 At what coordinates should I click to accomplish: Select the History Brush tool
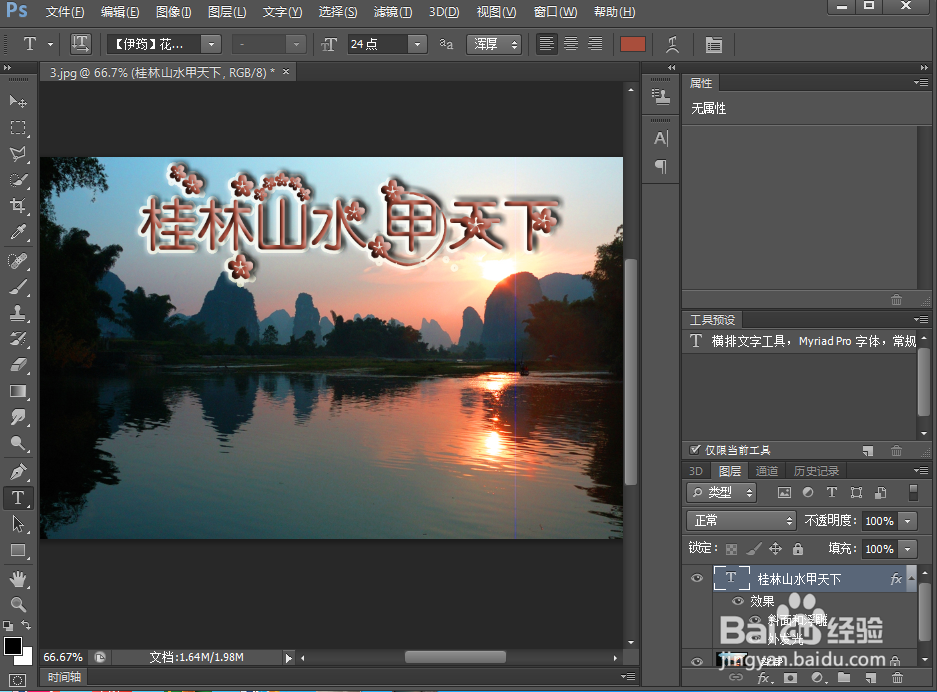[x=18, y=339]
